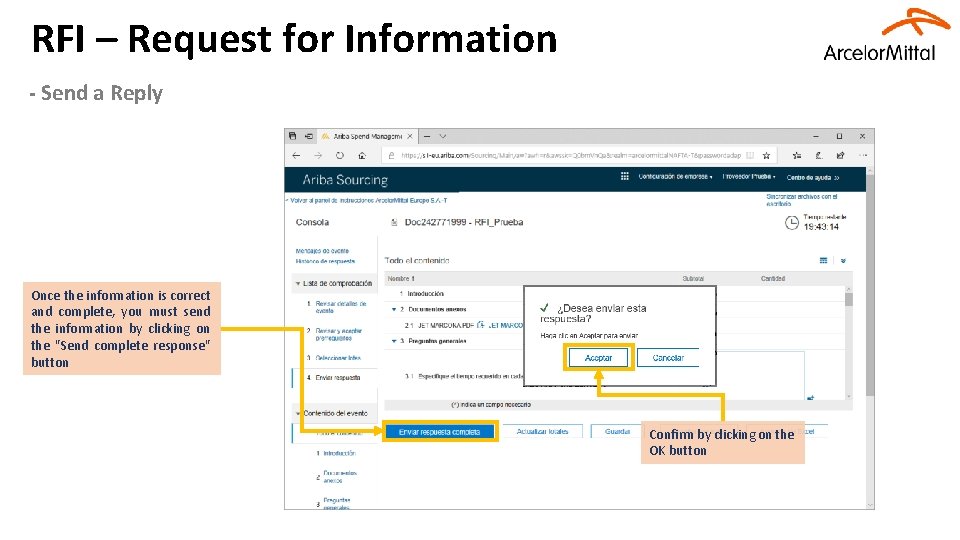The image size is (960, 540).
Task: Collapse the Lista de comprobación section
Action: (x=298, y=283)
